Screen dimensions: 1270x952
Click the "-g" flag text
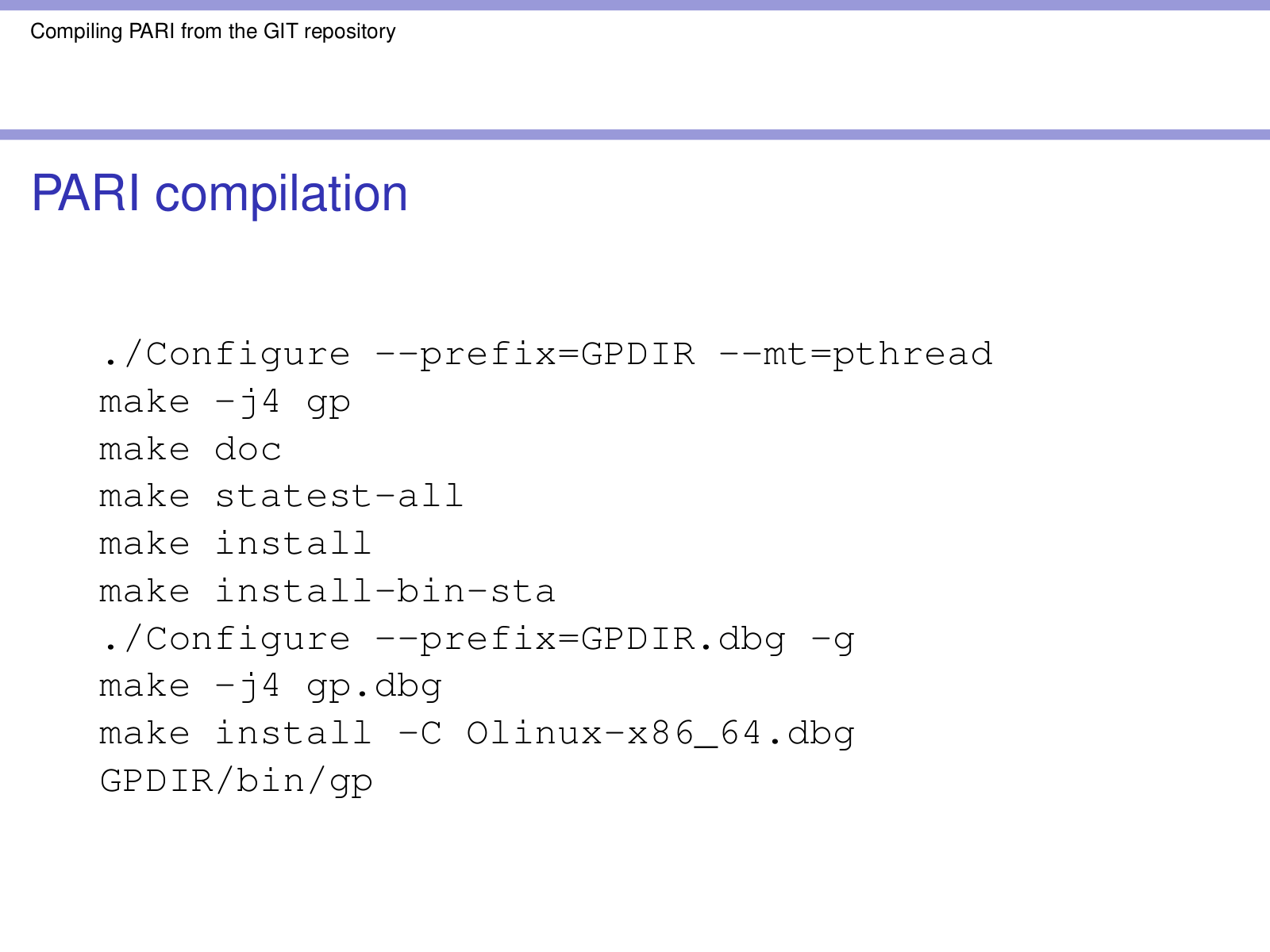pos(833,639)
